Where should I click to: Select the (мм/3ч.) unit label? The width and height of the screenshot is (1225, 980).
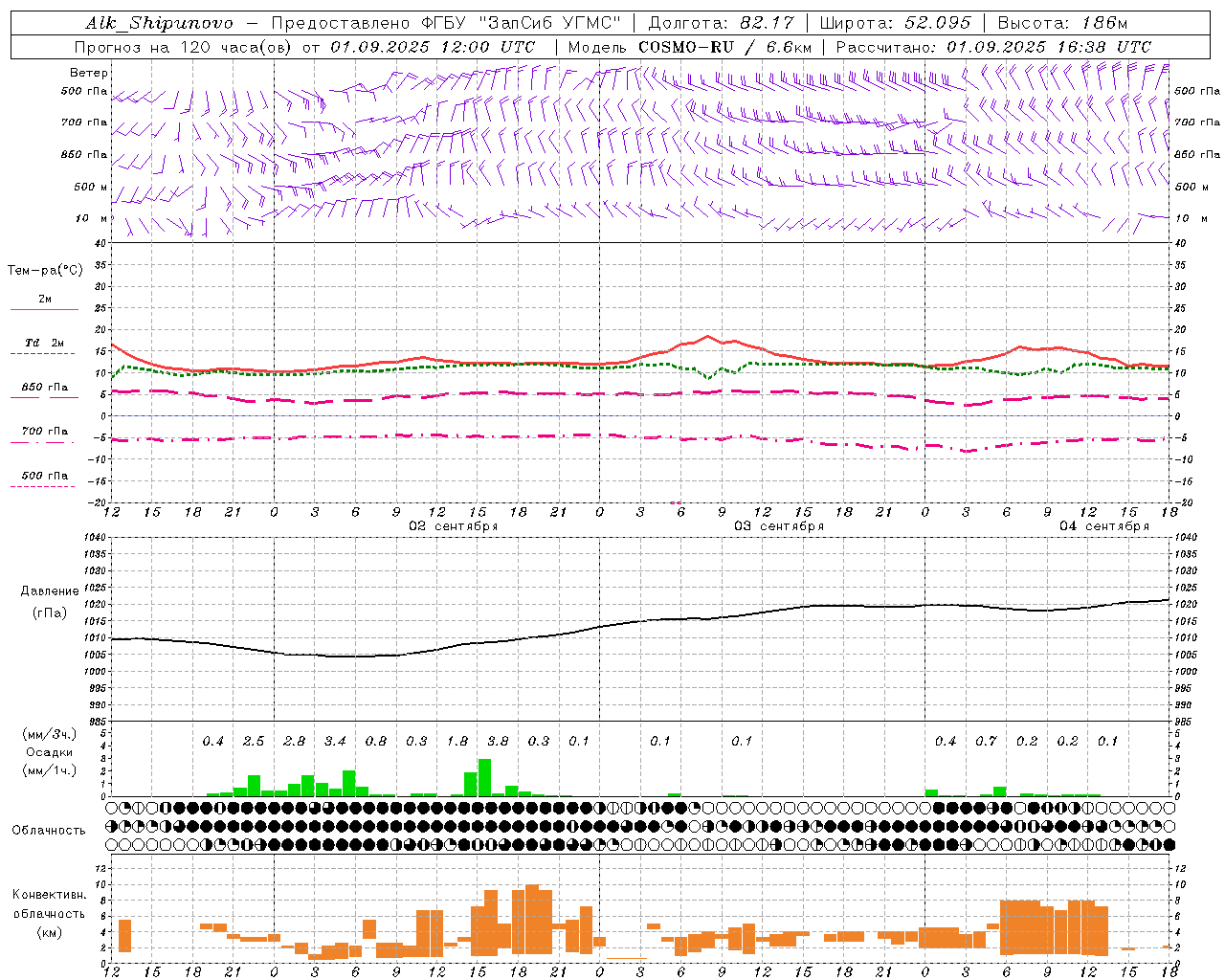point(50,734)
